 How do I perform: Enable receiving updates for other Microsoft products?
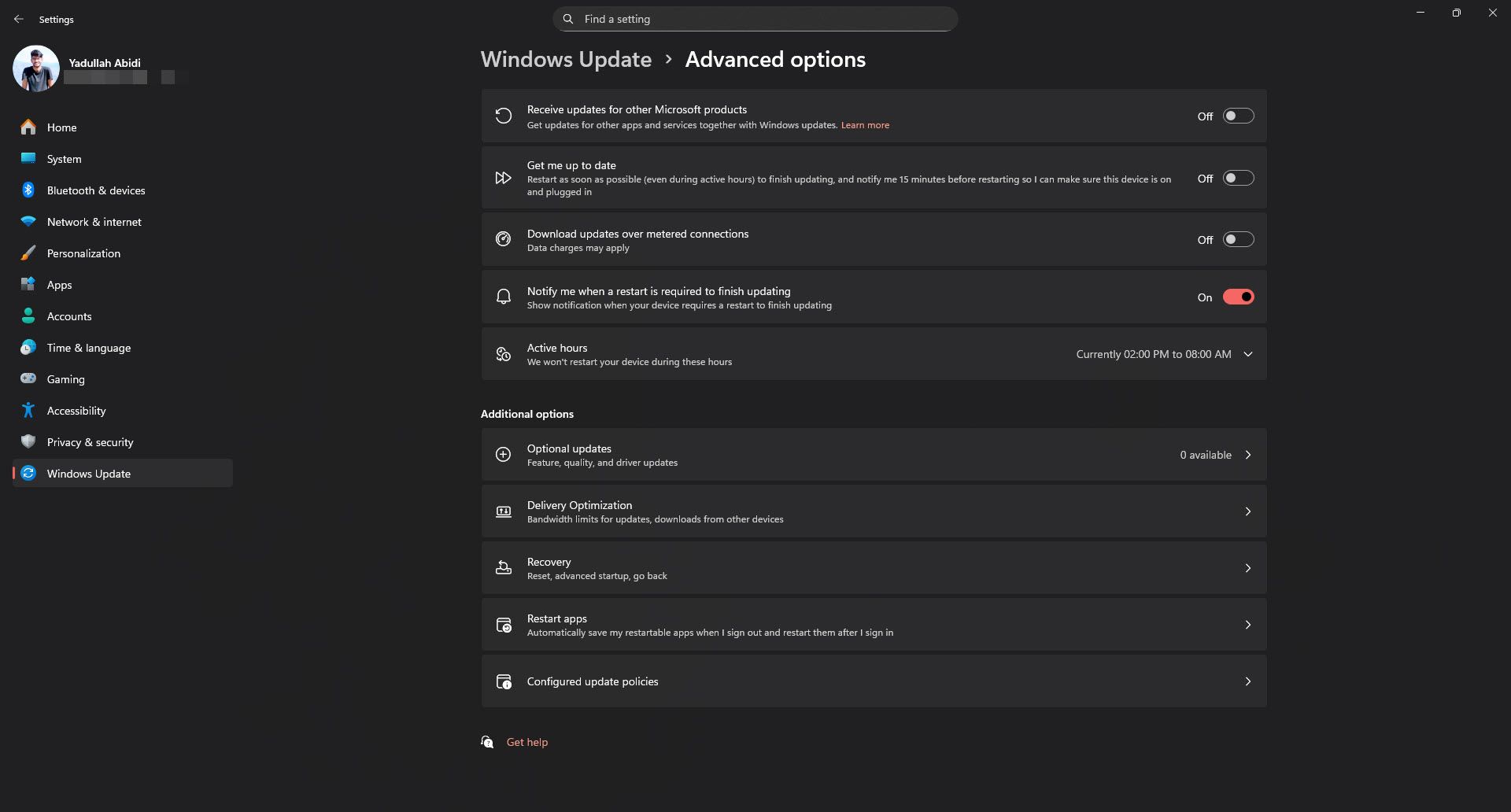pos(1237,116)
